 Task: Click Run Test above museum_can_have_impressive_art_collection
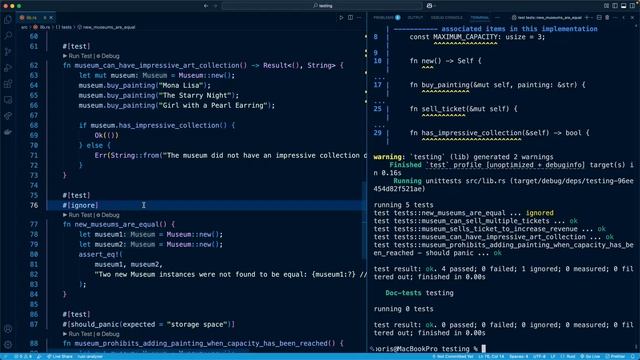80,56
